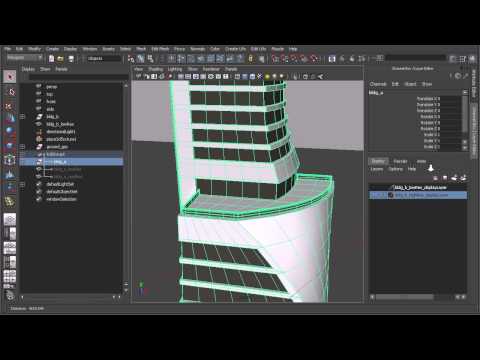Open the viewport Shading menu
This screenshot has width=480, height=360.
pyautogui.click(x=156, y=69)
